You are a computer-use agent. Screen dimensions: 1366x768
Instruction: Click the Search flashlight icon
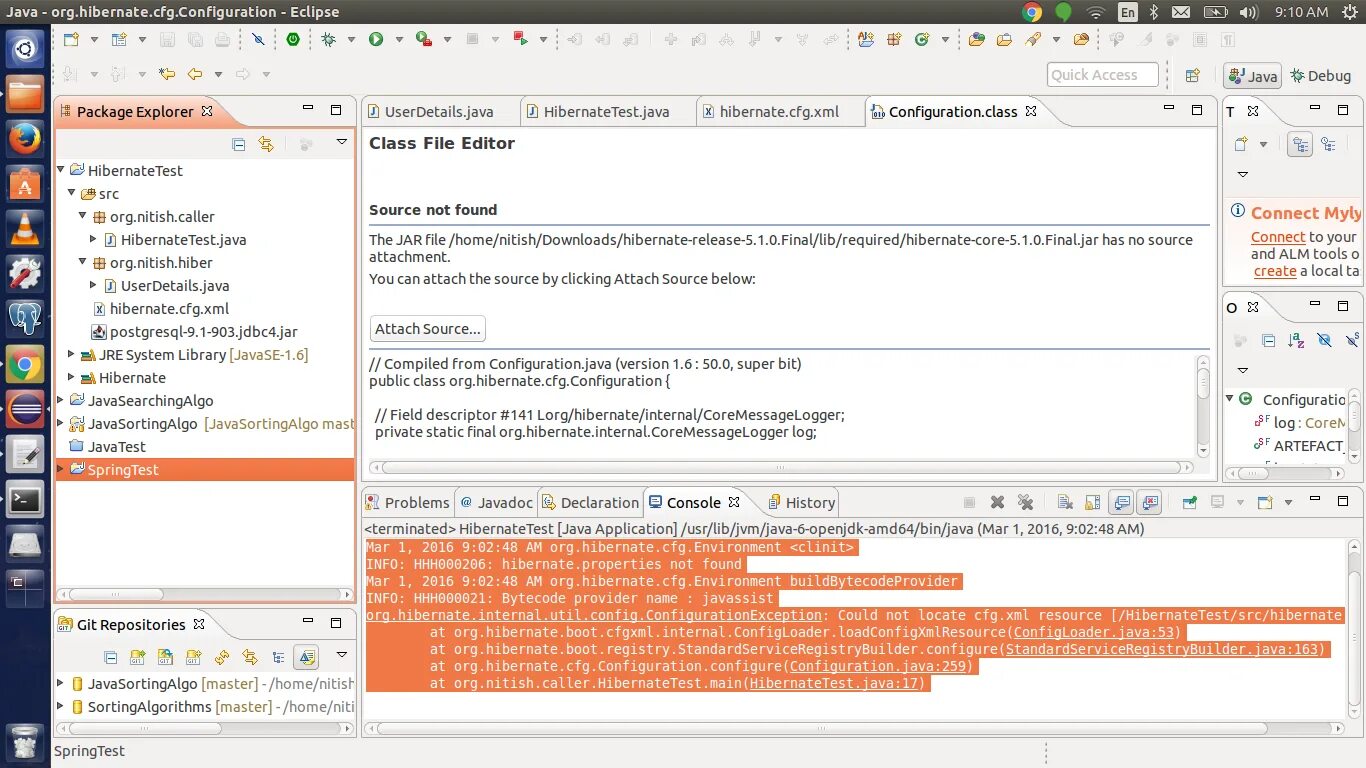1033,39
